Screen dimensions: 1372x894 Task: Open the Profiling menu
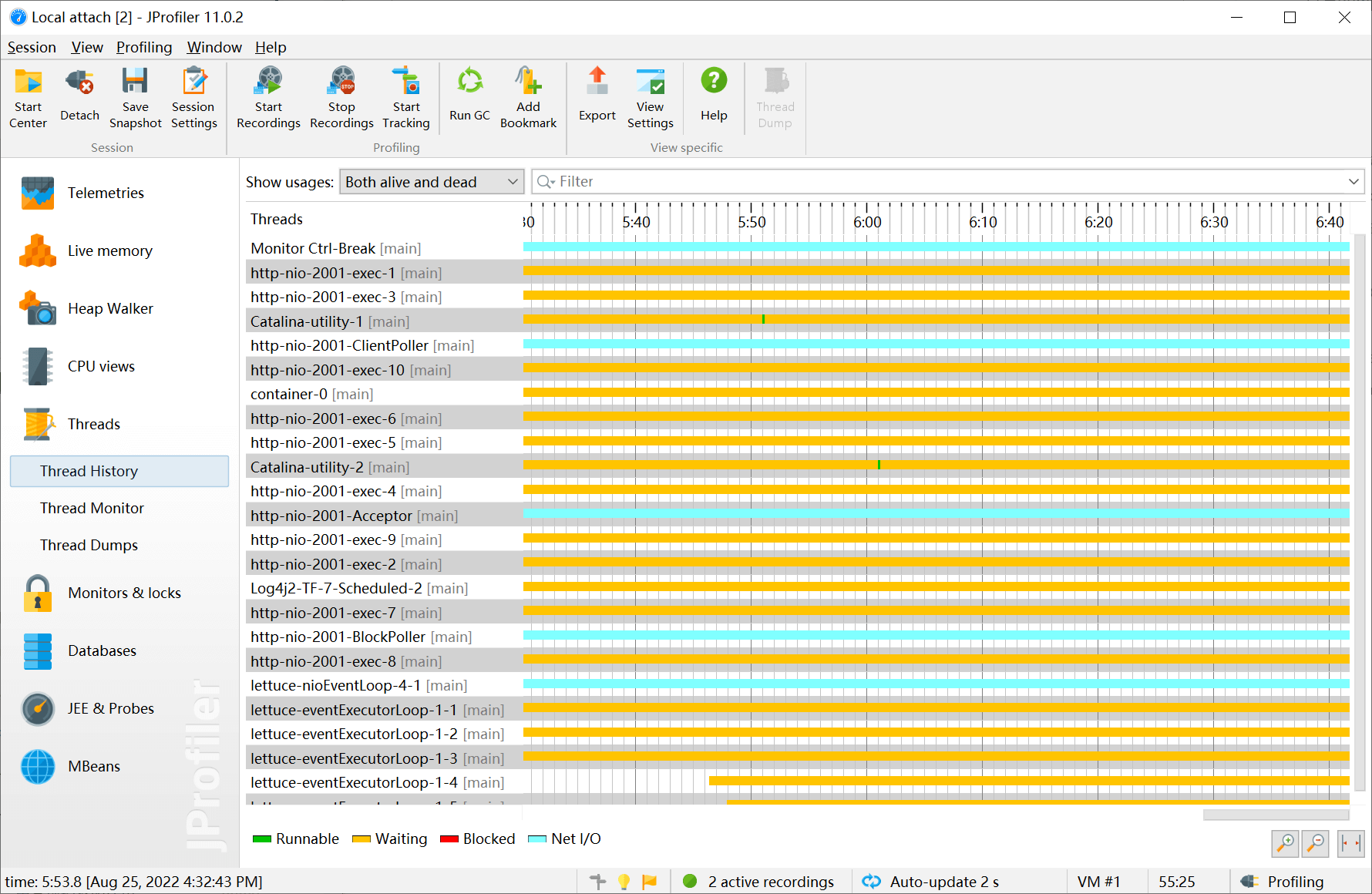tap(144, 47)
